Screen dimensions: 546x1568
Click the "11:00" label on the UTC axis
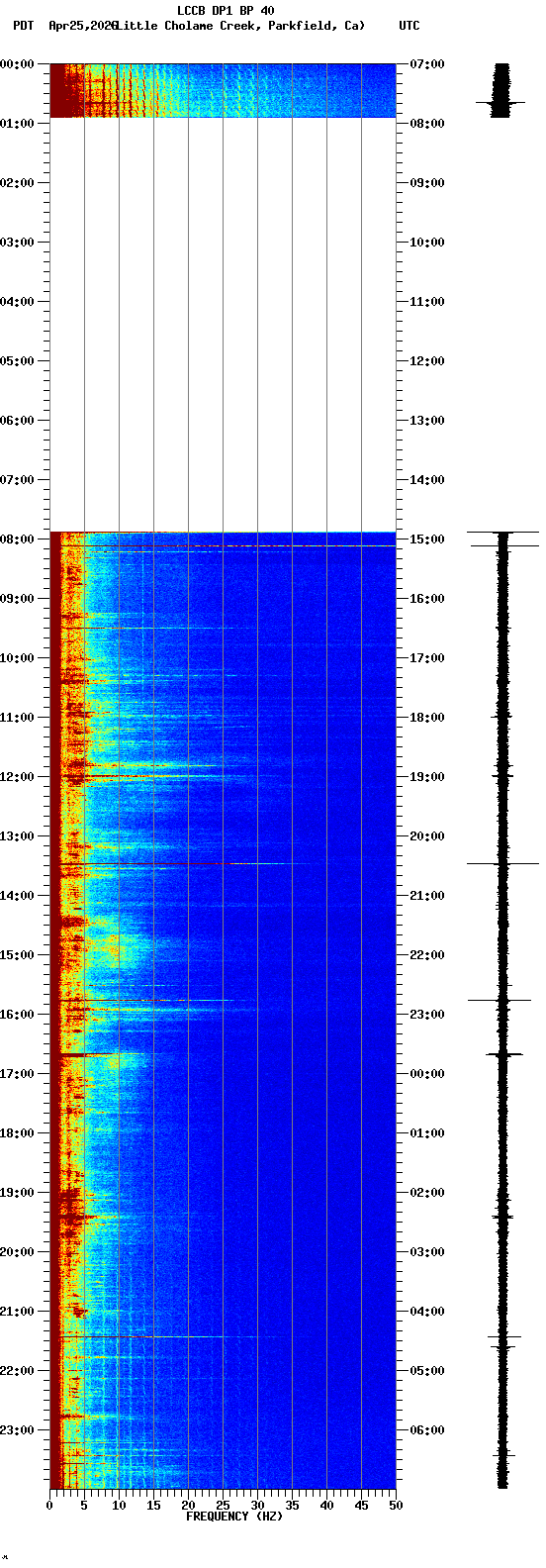point(427,302)
